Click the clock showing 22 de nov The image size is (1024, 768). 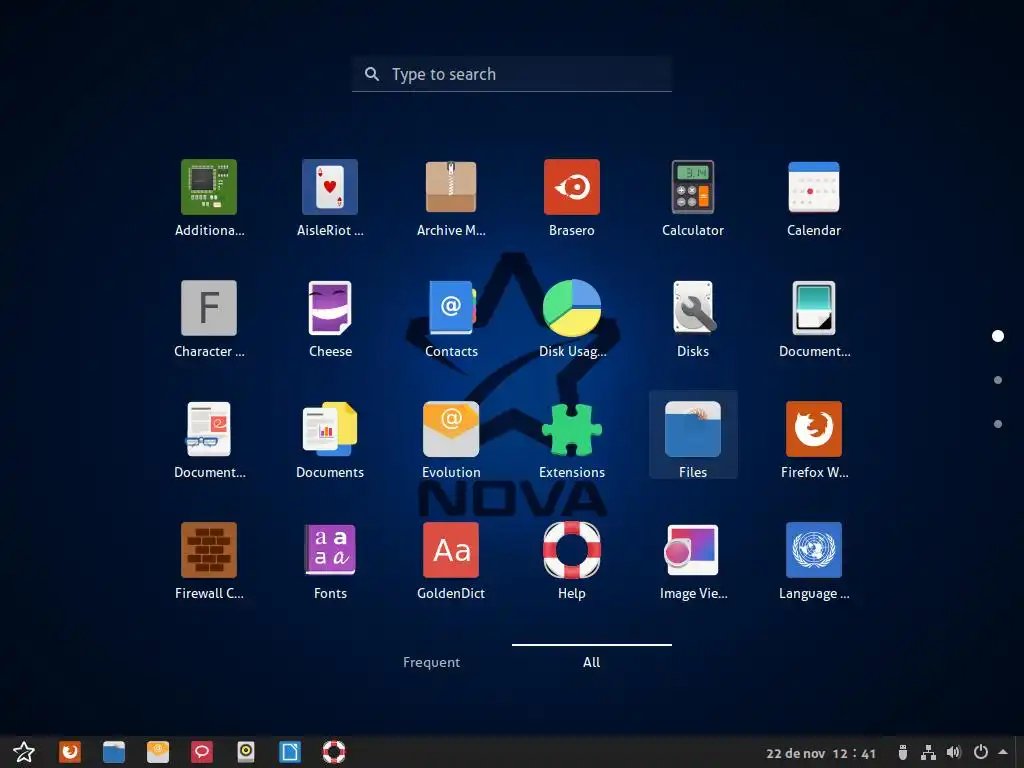tap(821, 753)
